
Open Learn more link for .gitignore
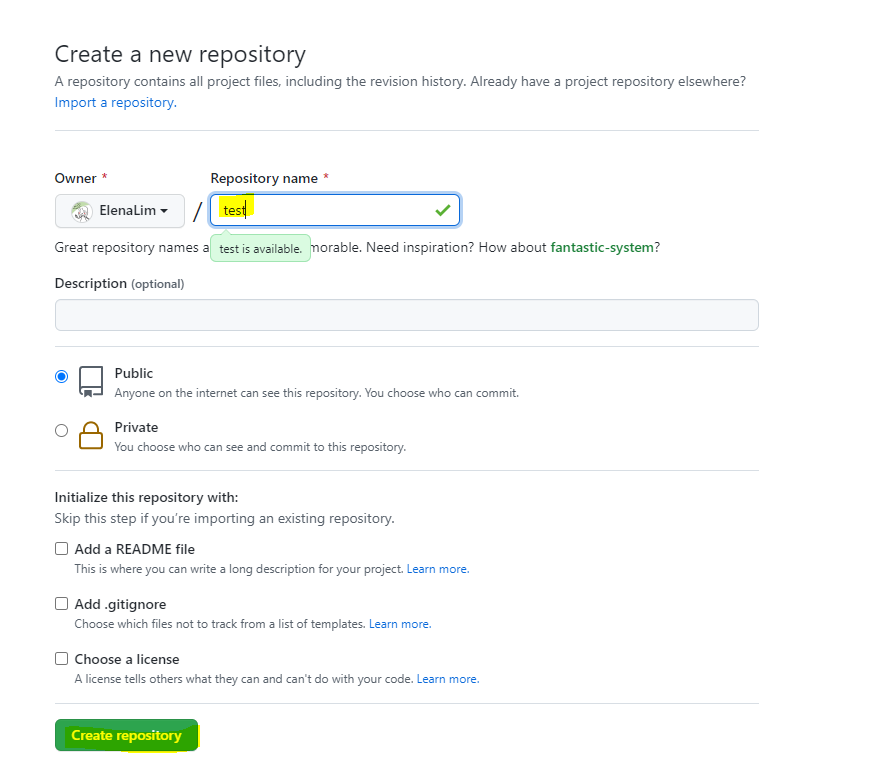tap(400, 624)
